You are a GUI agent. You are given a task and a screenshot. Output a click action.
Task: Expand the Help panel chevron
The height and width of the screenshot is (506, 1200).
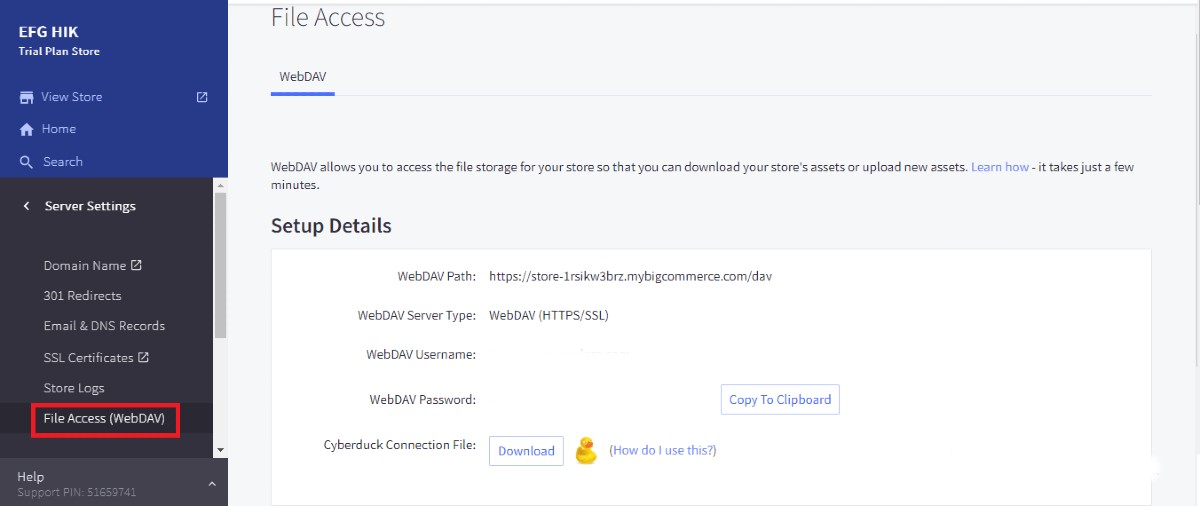click(x=211, y=484)
